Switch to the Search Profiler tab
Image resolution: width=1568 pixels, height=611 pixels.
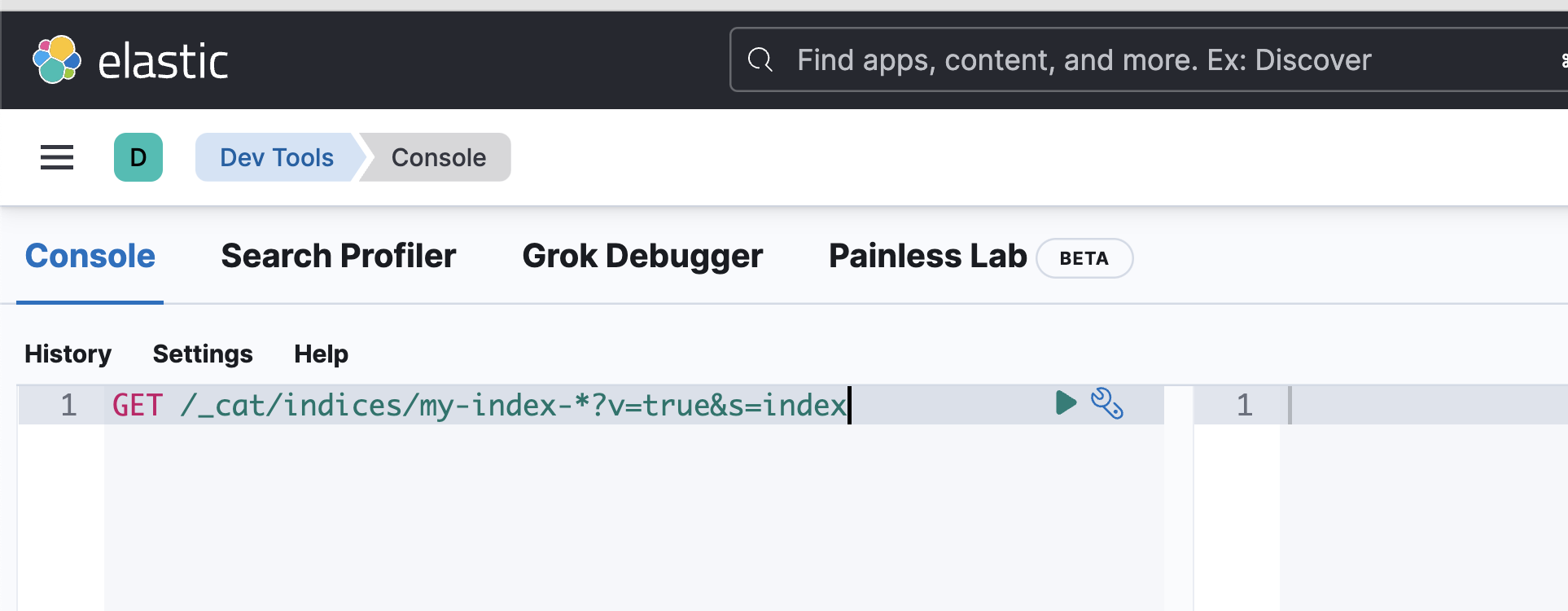pos(339,257)
